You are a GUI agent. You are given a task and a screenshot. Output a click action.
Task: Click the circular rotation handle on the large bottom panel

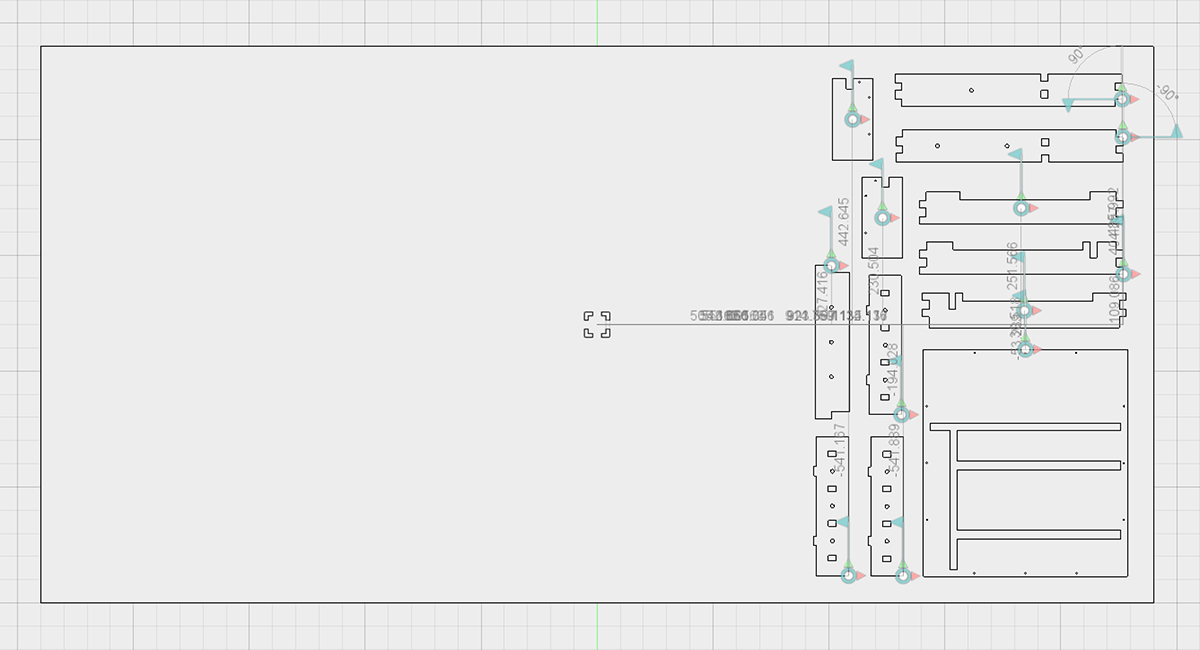pyautogui.click(x=1026, y=349)
